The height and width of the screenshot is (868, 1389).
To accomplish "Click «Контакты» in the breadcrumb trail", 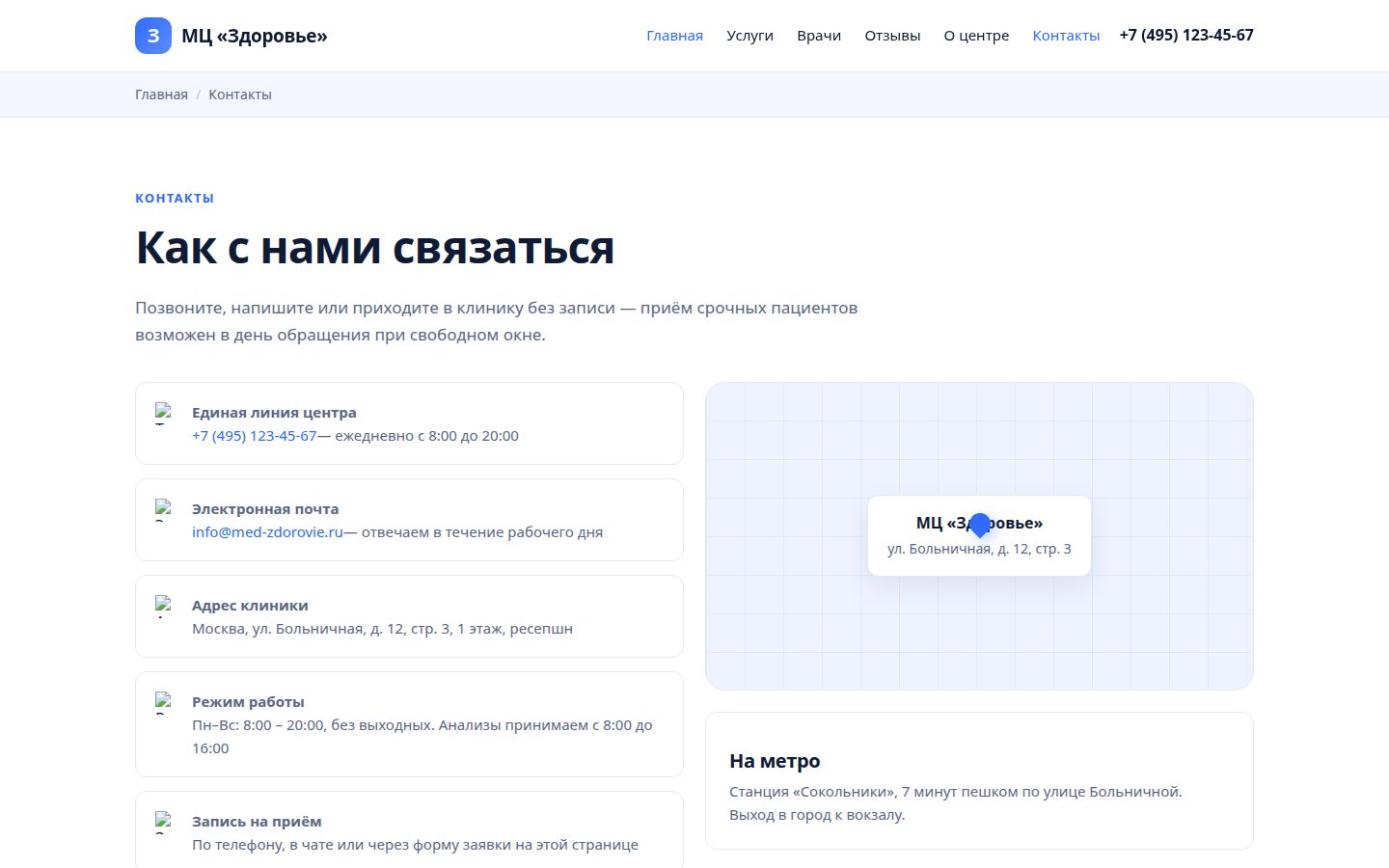I will click(240, 95).
